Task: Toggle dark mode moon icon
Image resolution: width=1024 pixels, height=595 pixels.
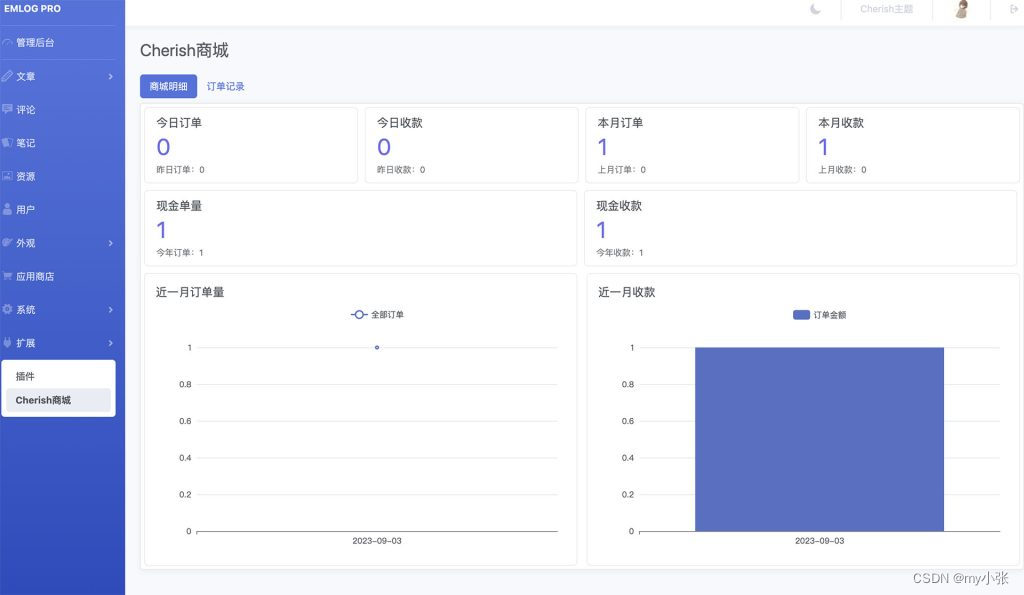Action: tap(815, 9)
